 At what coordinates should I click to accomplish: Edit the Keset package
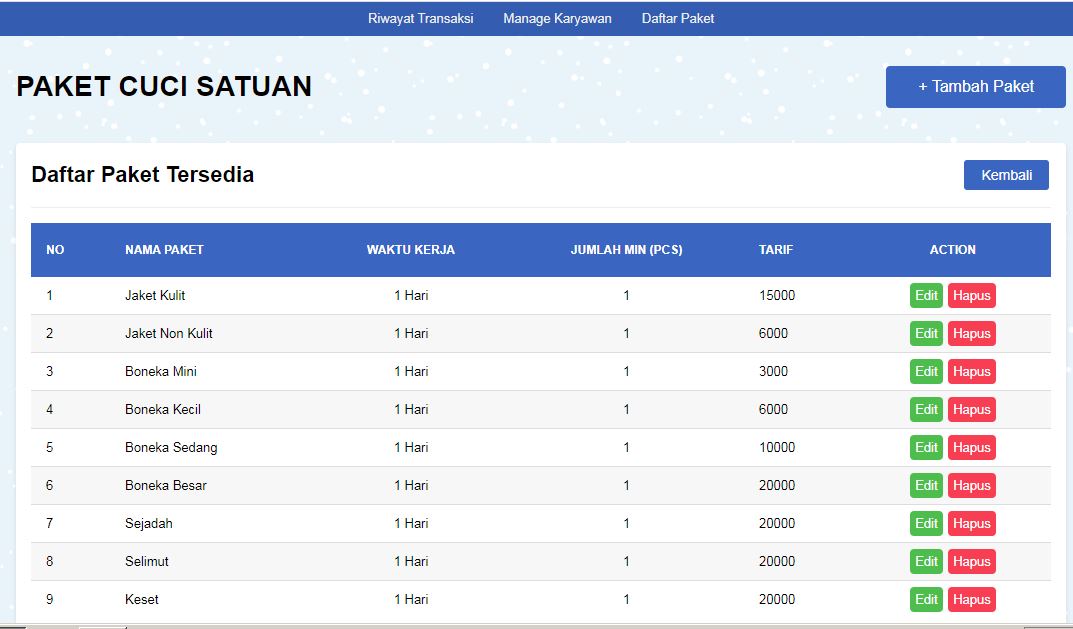click(926, 599)
